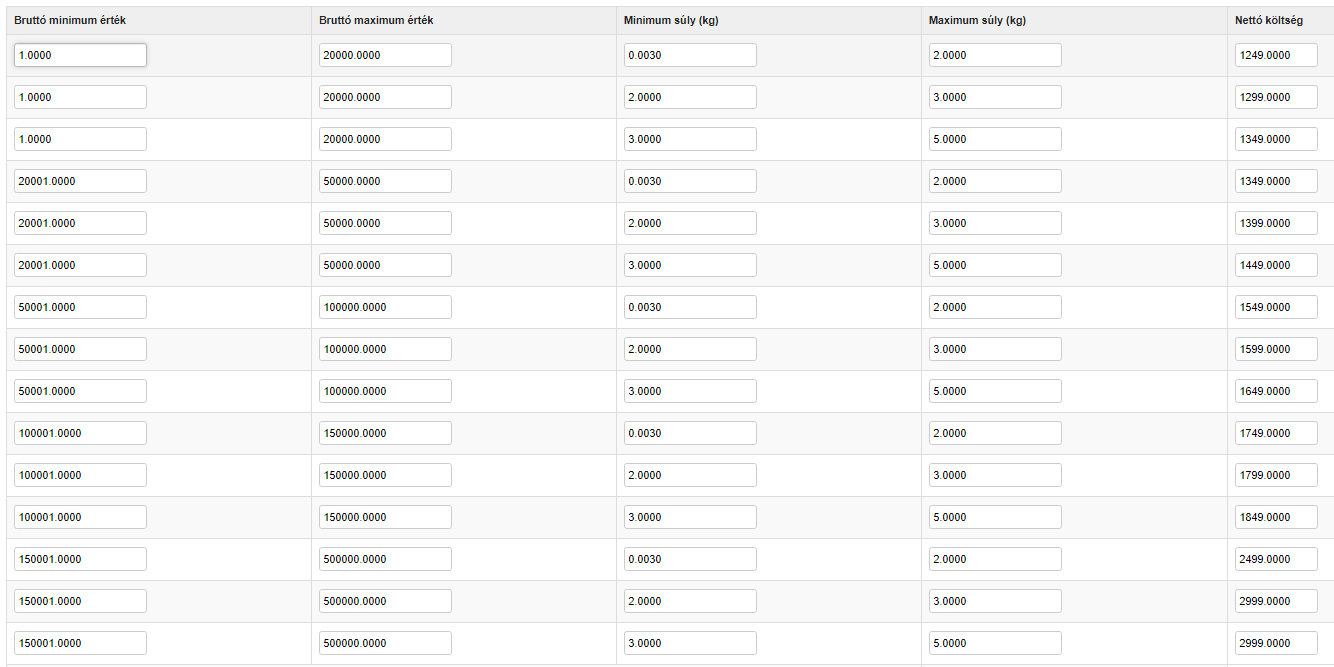Select the net cost field 1749.0000
The height and width of the screenshot is (667, 1334).
tap(1276, 433)
